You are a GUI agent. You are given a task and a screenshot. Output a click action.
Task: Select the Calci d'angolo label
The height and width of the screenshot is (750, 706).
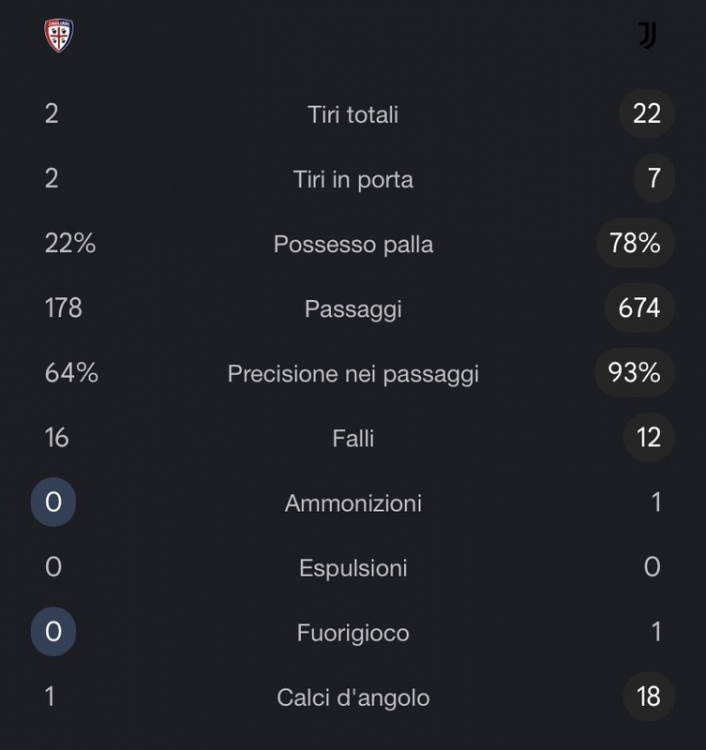[x=353, y=698]
